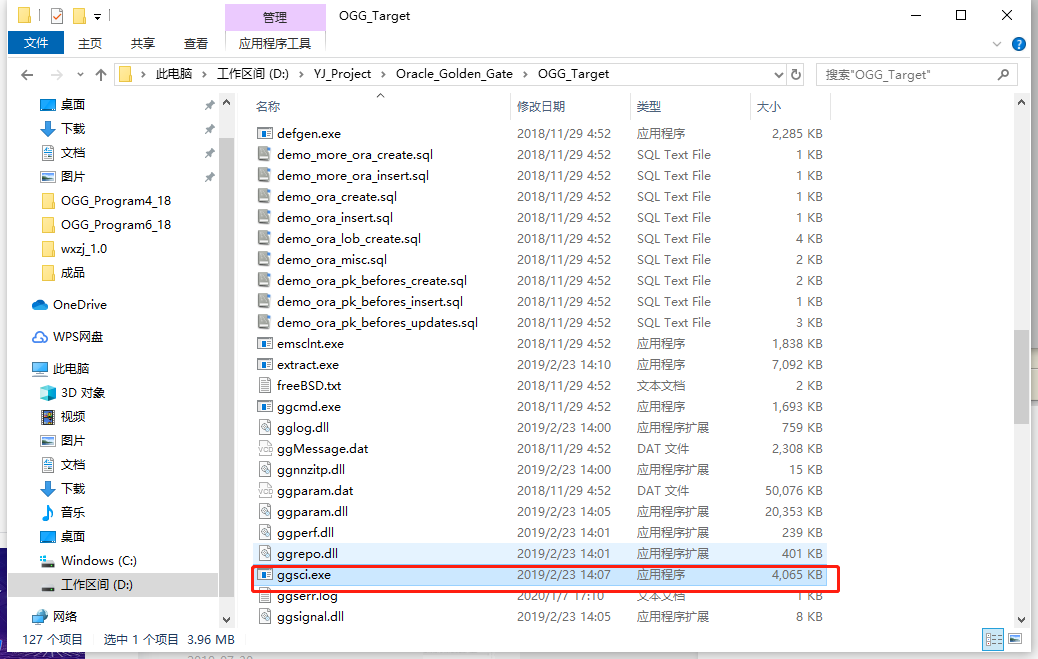The height and width of the screenshot is (659, 1038).
Task: Open wxzj_1.0 folder in sidebar
Action: click(x=83, y=249)
